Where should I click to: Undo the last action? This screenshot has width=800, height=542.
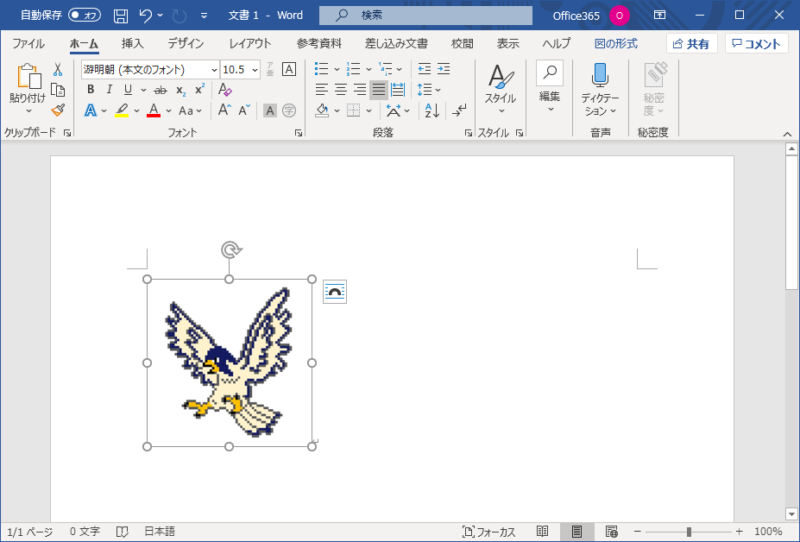(x=145, y=16)
